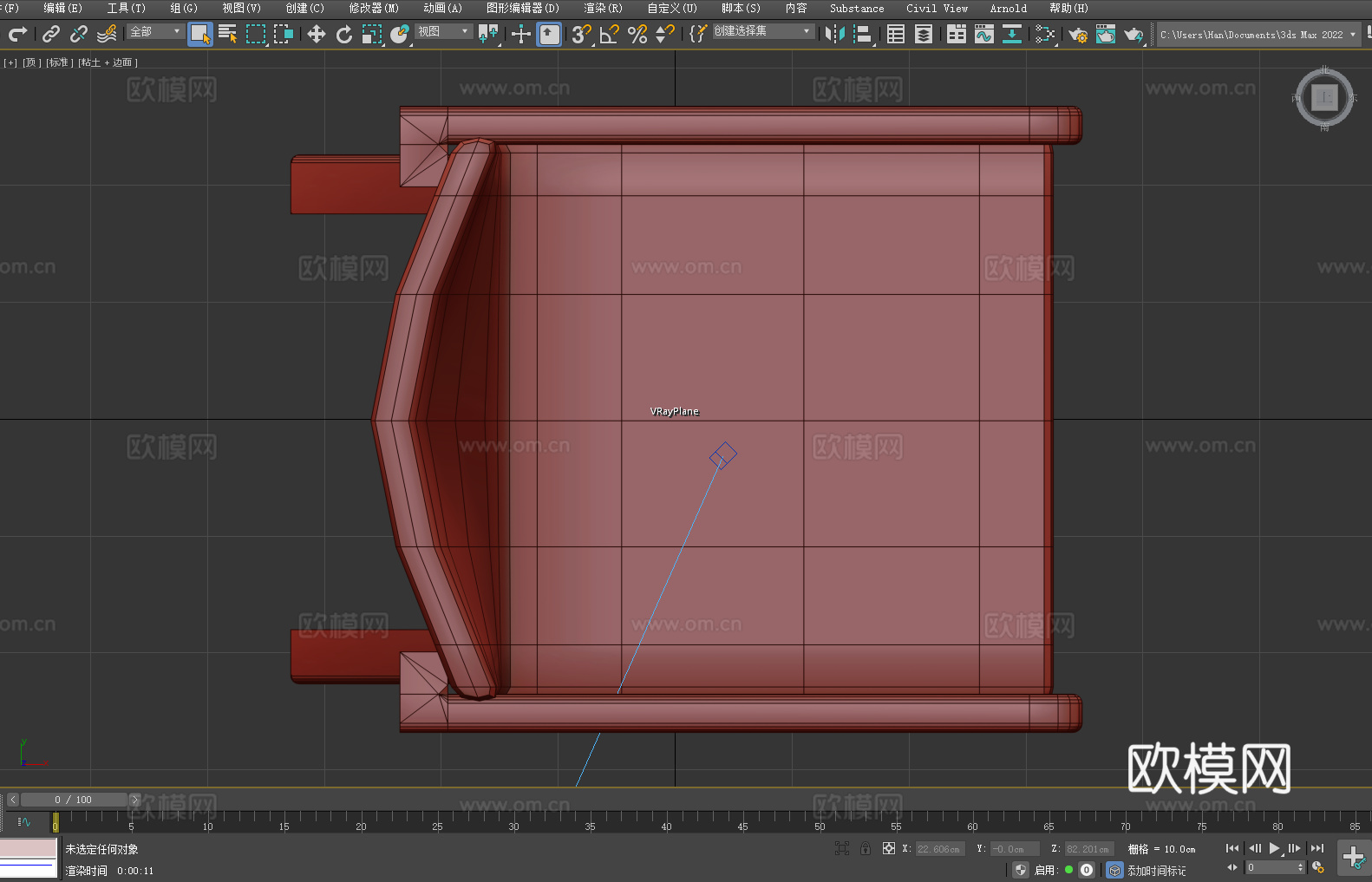This screenshot has height=882, width=1372.
Task: Toggle the Percent Snap button
Action: tap(637, 34)
